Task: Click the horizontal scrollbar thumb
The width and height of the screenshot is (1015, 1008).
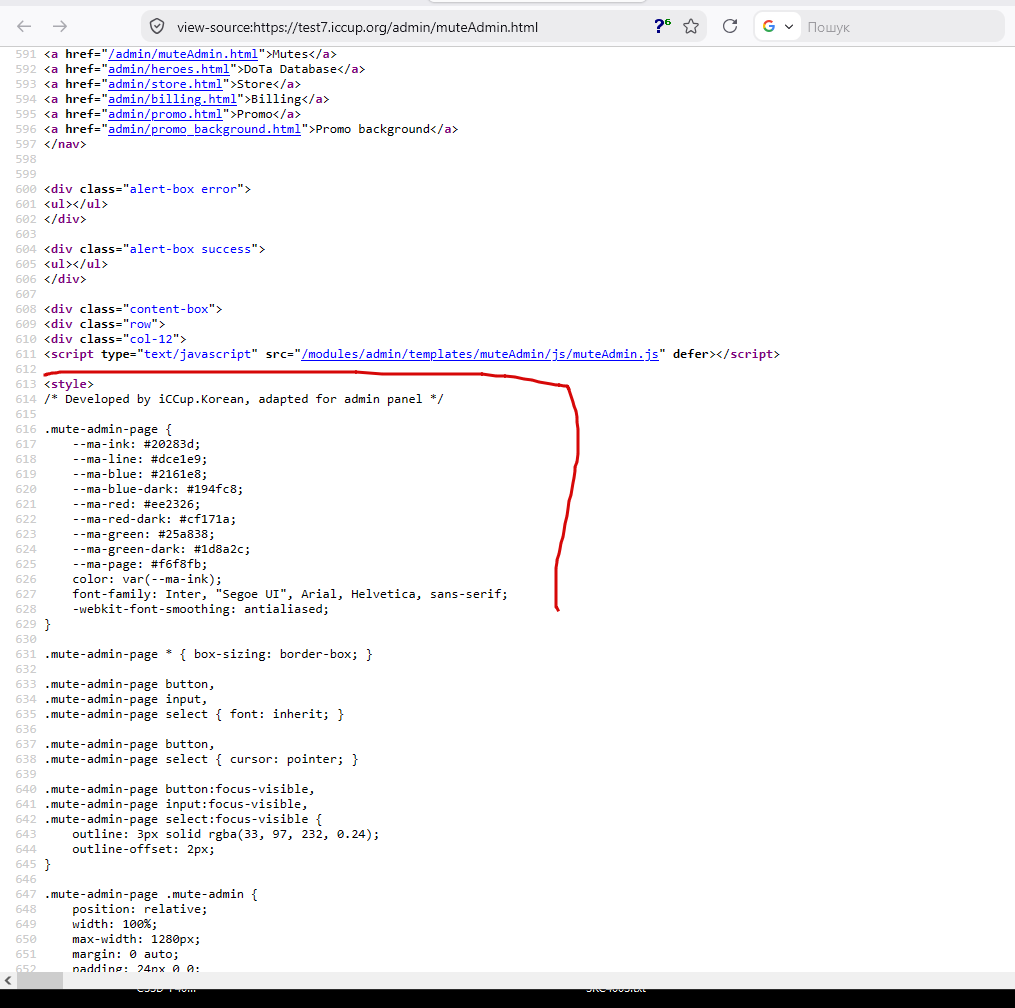Action: coord(39,980)
